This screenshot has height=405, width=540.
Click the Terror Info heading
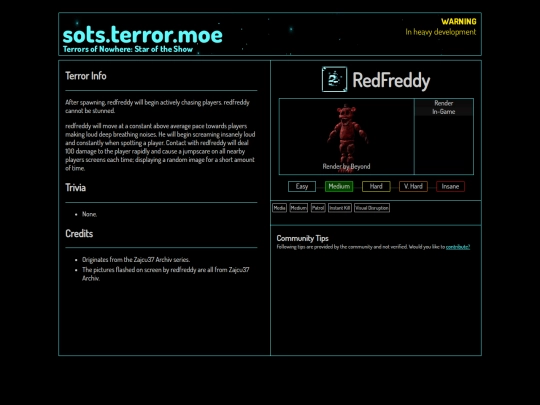point(86,76)
